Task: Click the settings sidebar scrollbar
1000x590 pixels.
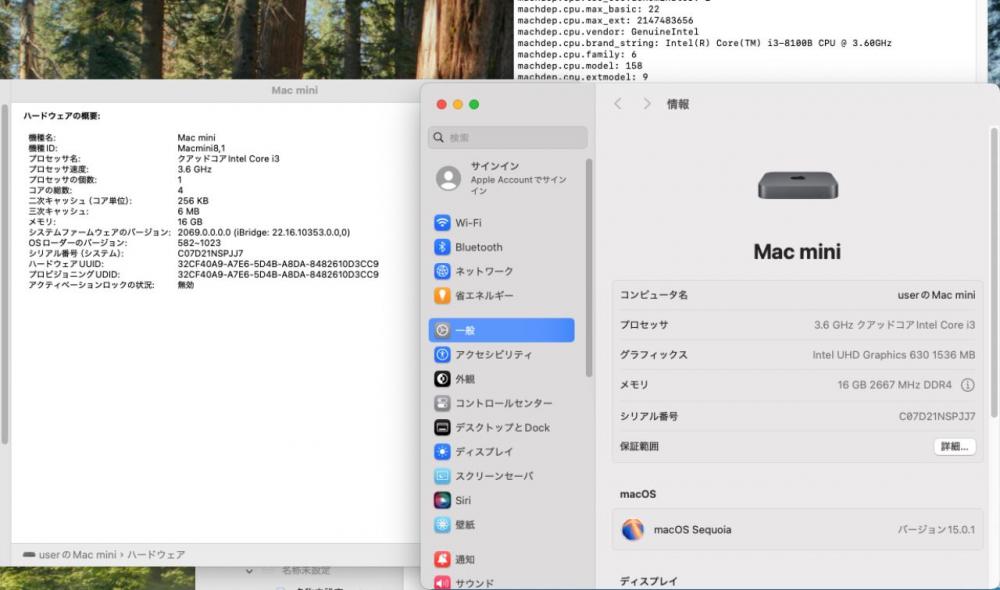Action: tap(589, 268)
